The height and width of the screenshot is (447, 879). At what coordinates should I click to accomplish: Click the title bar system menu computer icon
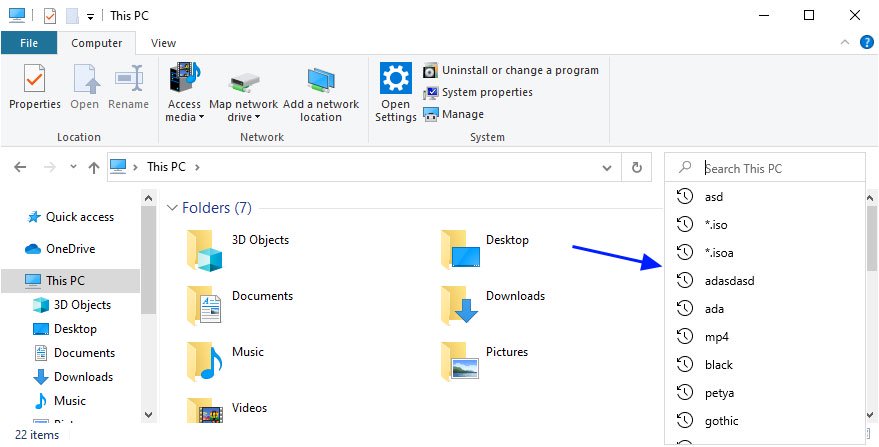pyautogui.click(x=17, y=16)
